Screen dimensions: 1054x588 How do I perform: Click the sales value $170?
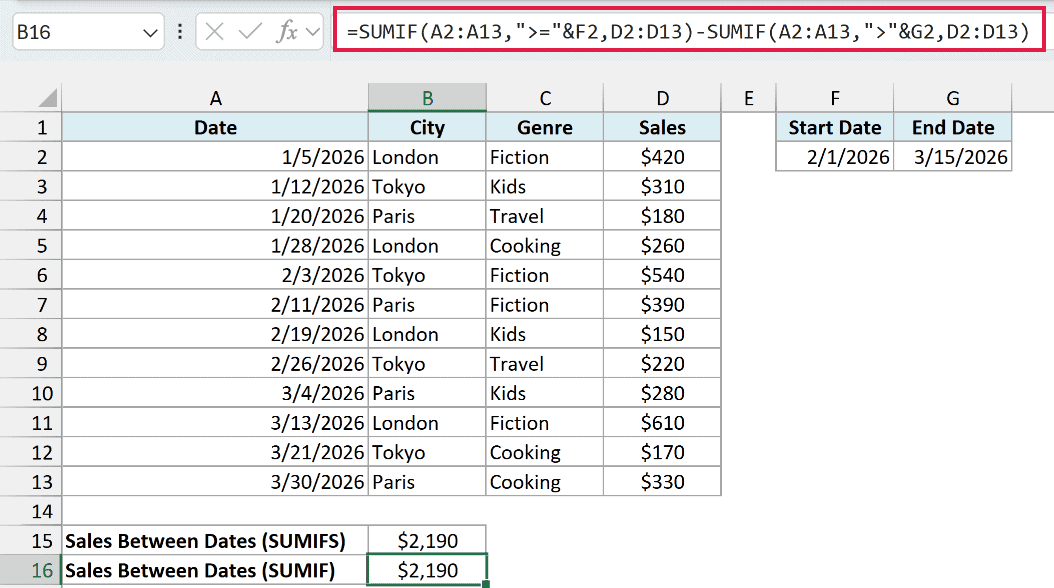[663, 453]
